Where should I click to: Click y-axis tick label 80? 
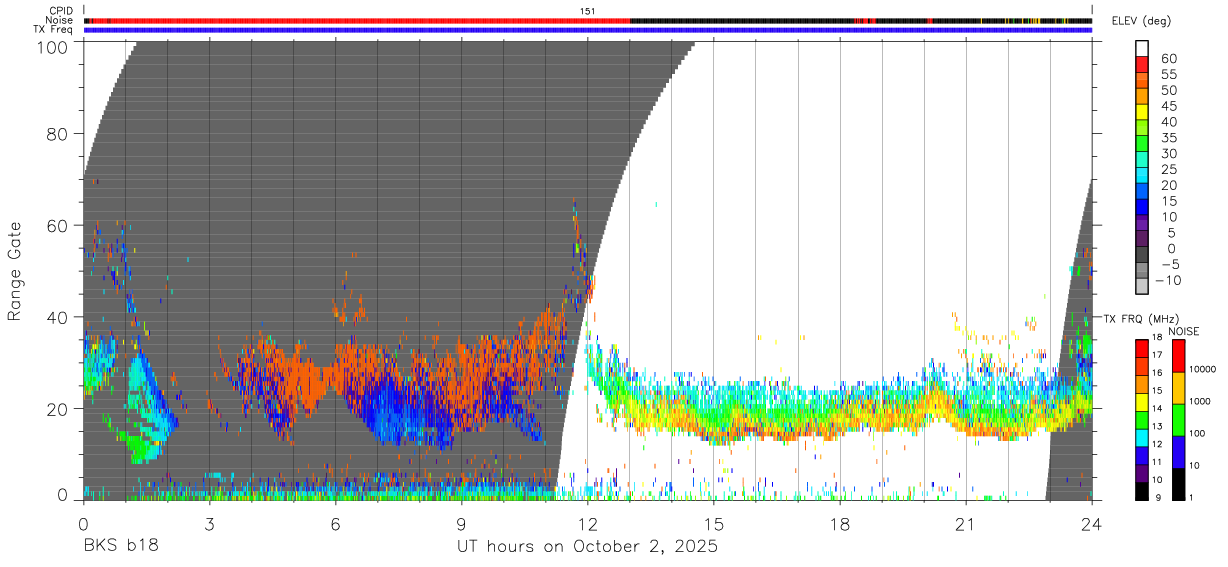click(x=59, y=134)
